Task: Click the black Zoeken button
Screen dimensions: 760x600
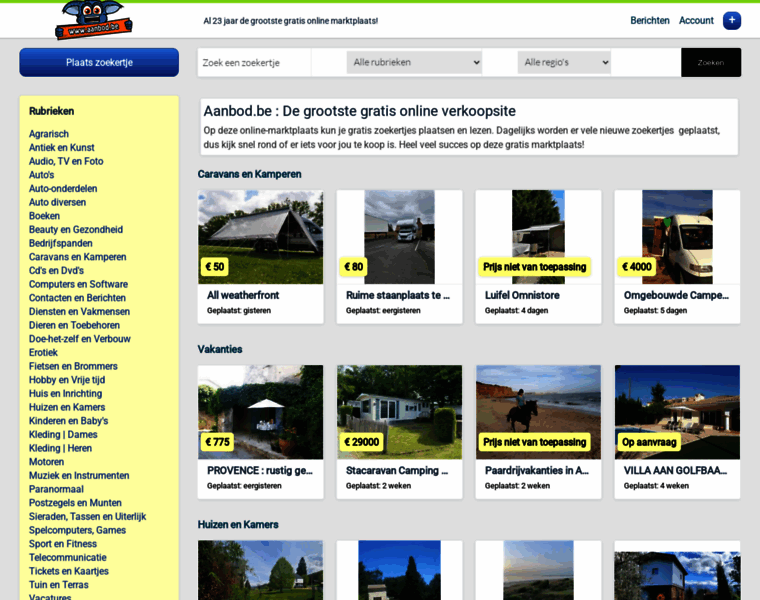Action: [x=711, y=63]
